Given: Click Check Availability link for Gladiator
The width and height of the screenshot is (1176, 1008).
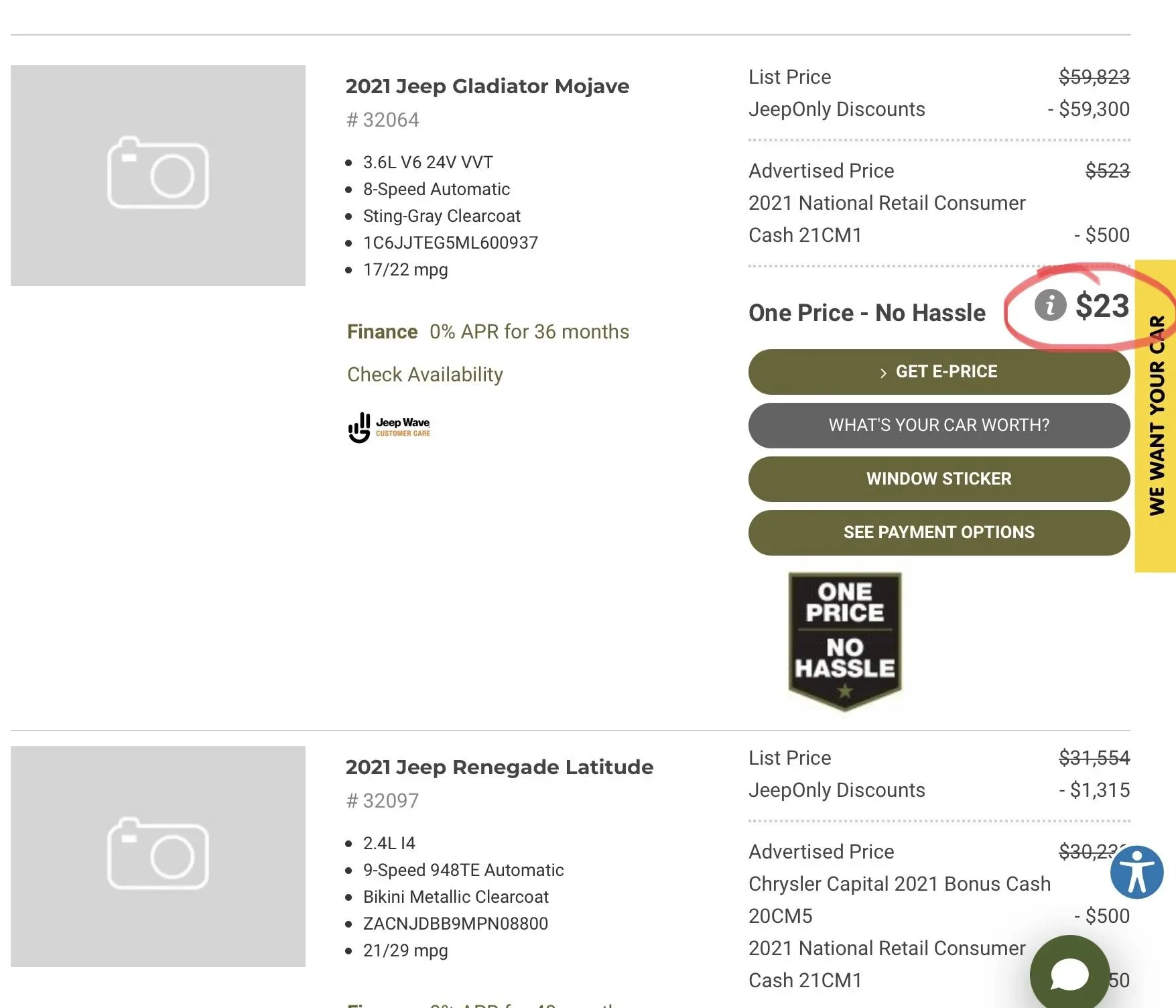Looking at the screenshot, I should tap(425, 375).
